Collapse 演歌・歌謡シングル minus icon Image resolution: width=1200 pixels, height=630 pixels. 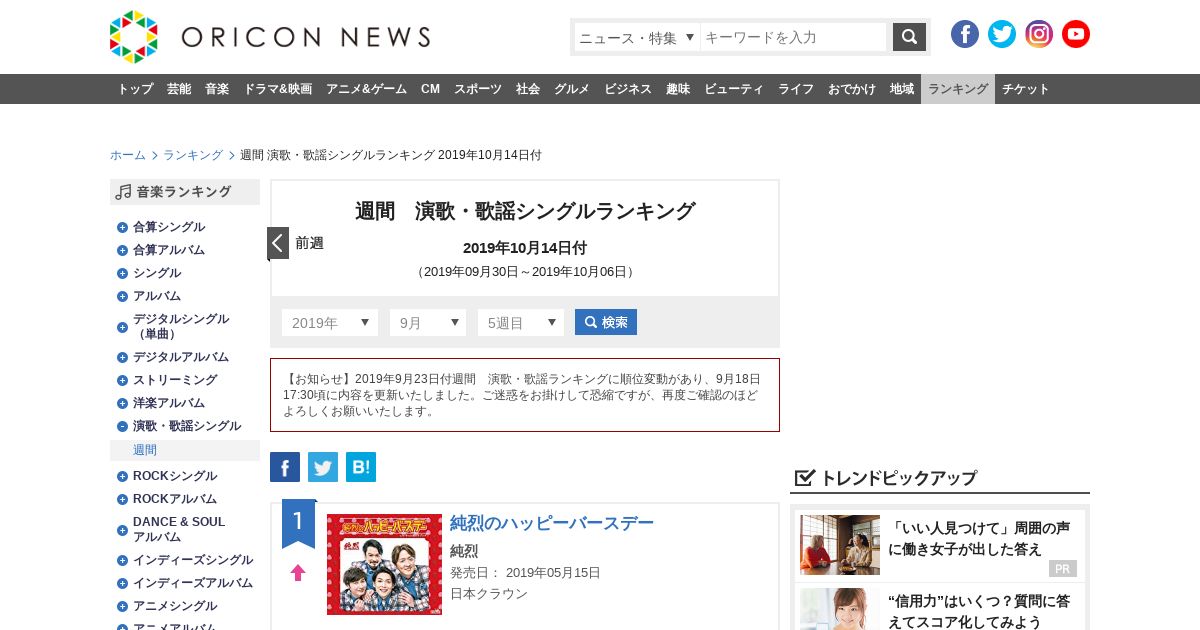(122, 426)
